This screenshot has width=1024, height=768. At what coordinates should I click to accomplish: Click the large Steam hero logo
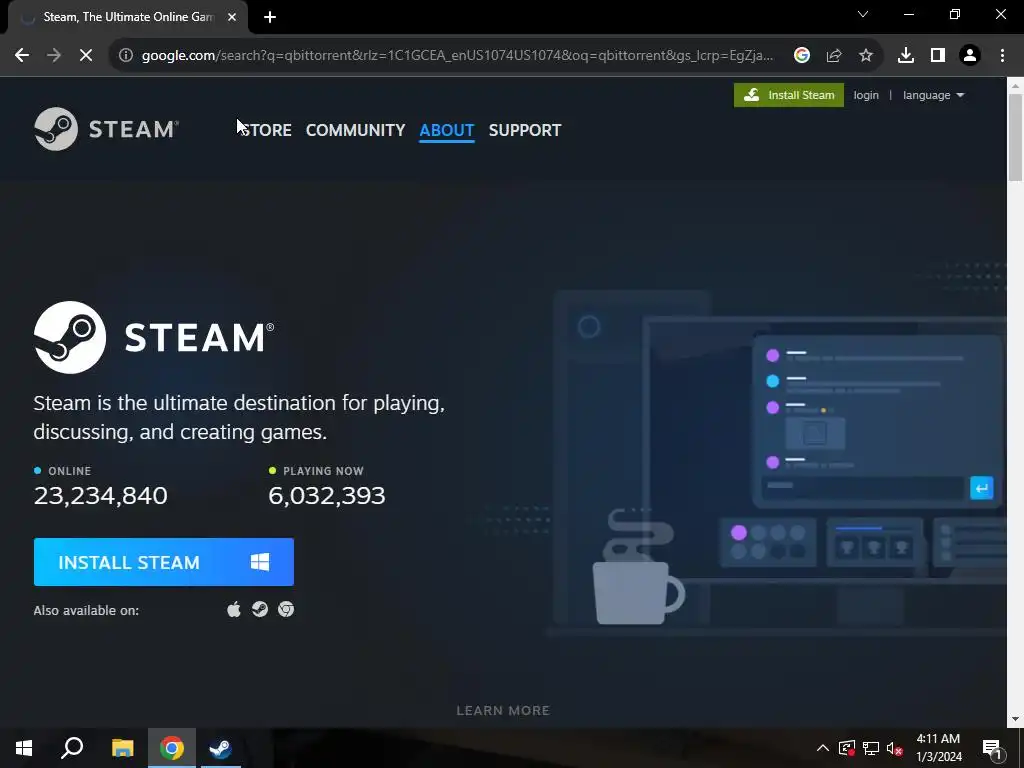[x=154, y=337]
